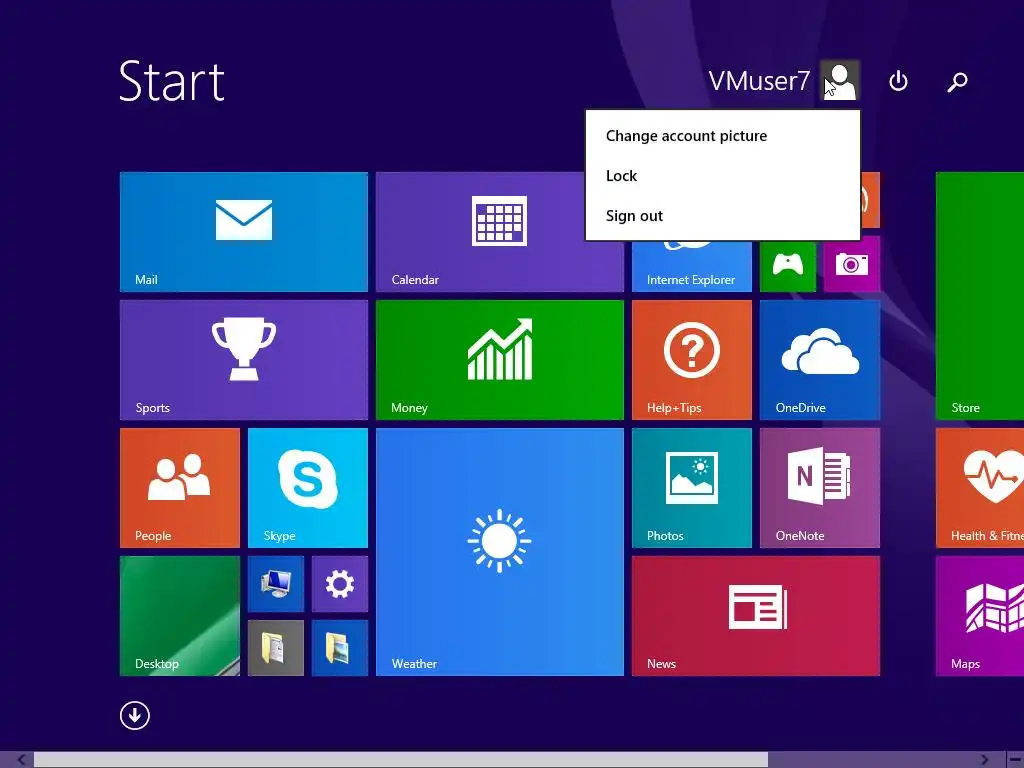Viewport: 1024px width, 768px height.
Task: Choose Change account picture from the menu
Action: (x=686, y=136)
